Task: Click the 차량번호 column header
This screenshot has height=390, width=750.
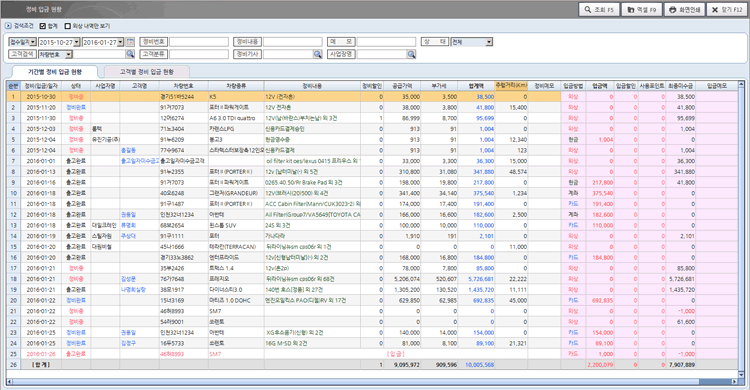Action: coord(184,86)
